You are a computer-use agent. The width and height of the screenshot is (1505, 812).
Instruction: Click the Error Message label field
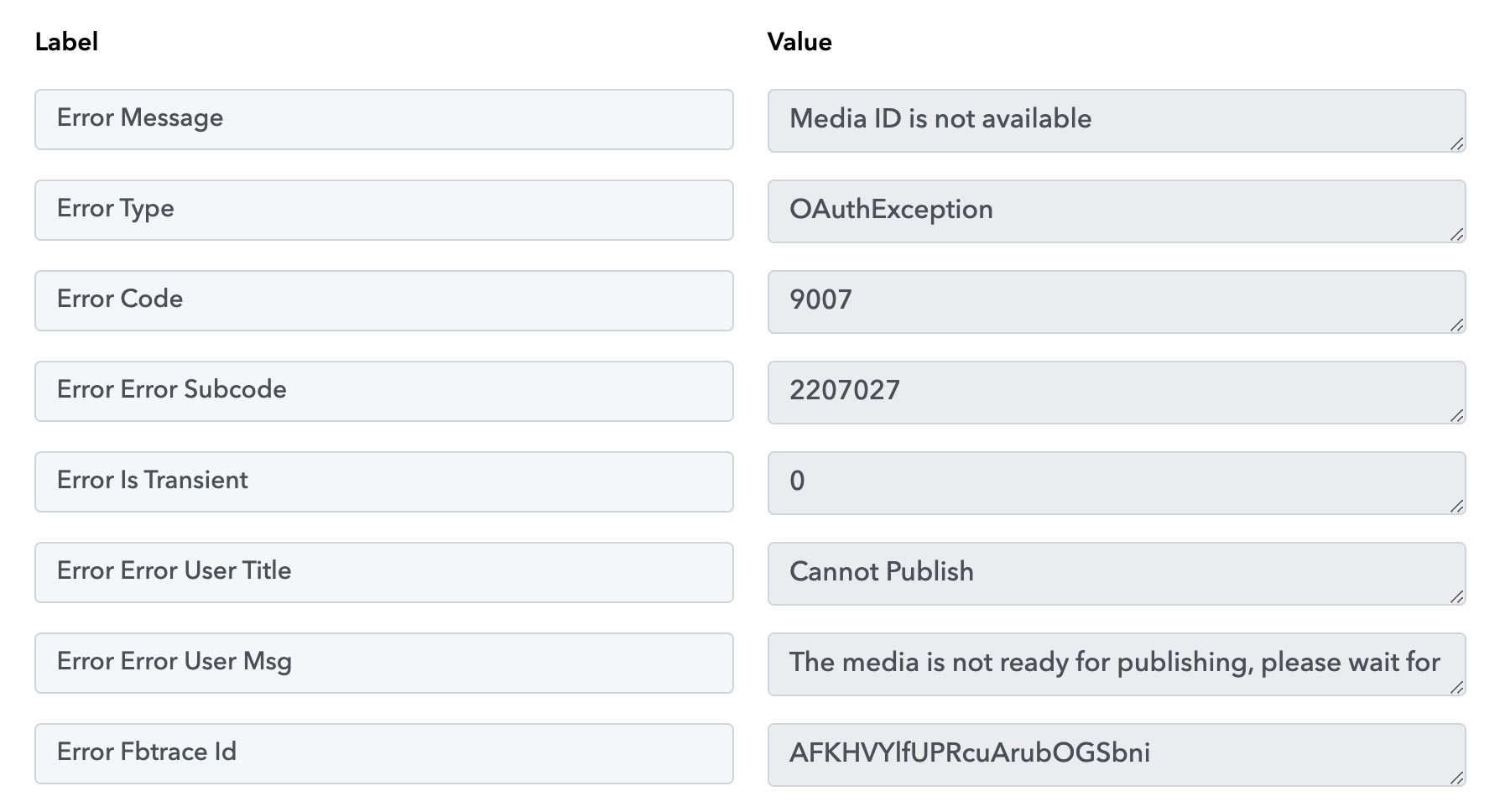tap(384, 120)
